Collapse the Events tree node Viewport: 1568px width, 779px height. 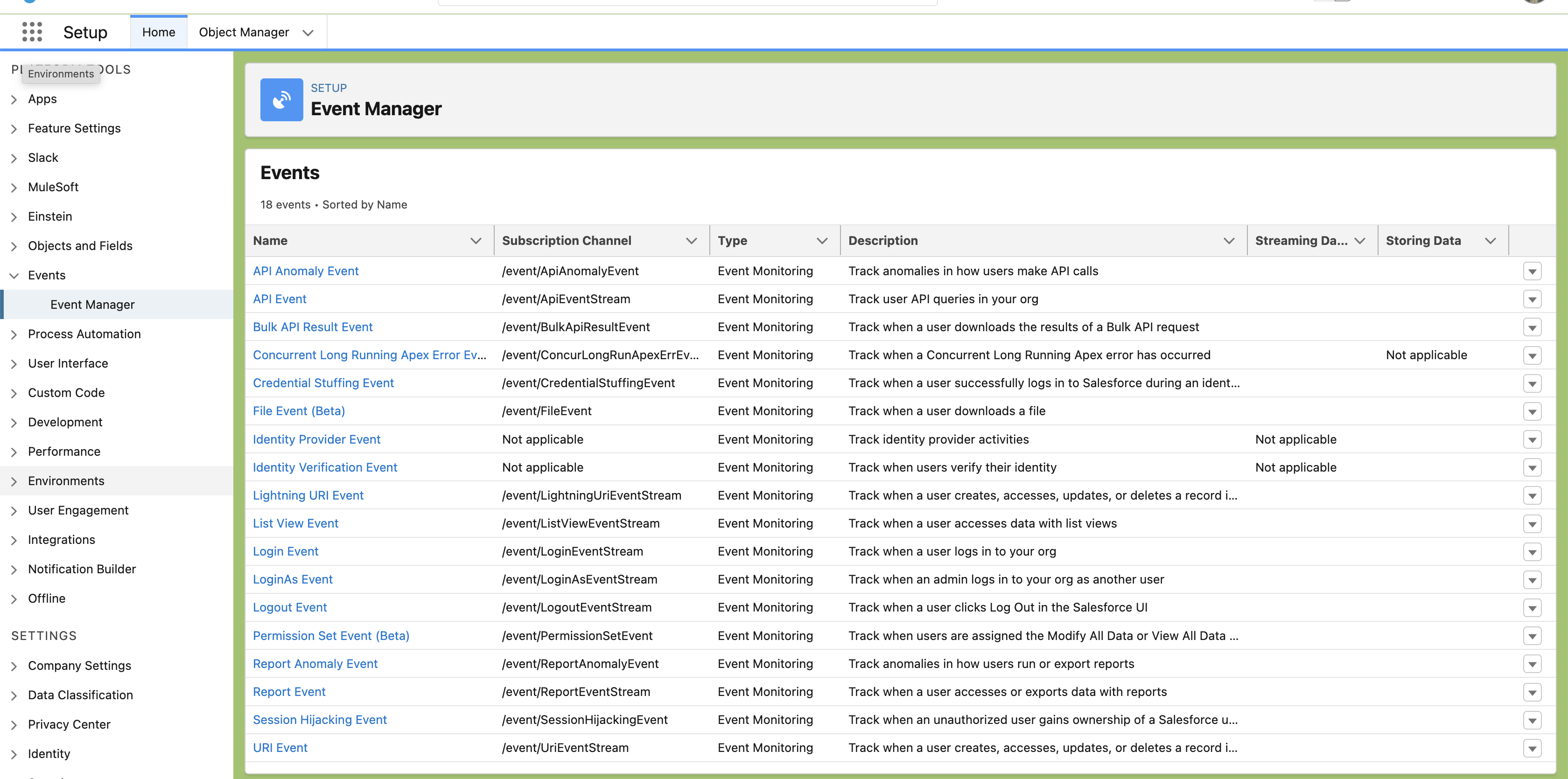coord(14,276)
